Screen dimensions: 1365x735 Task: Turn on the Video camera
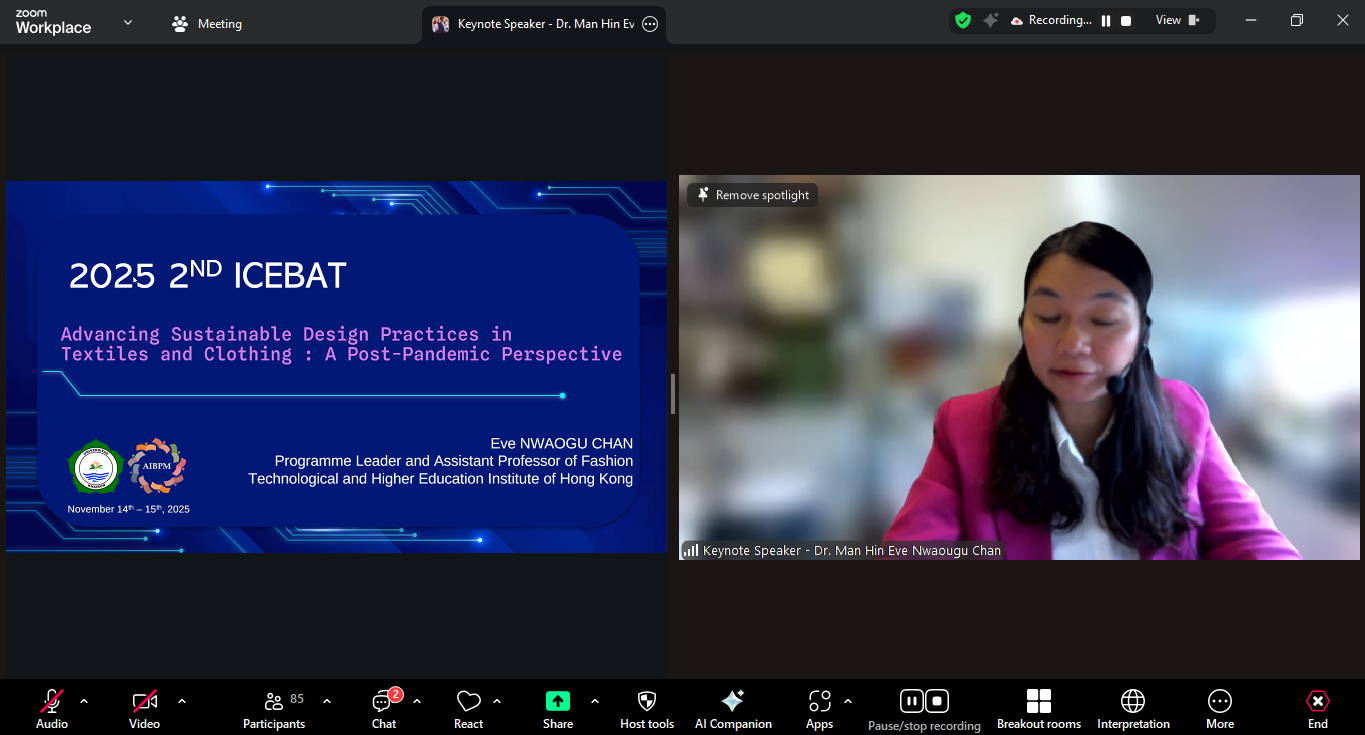click(144, 701)
